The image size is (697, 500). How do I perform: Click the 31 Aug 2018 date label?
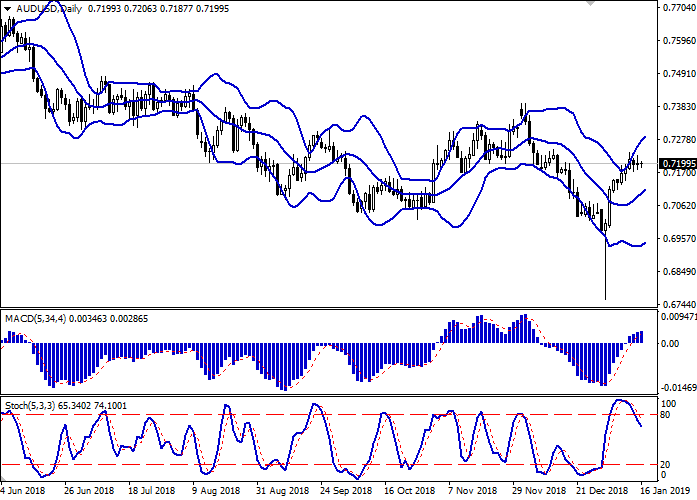282,491
